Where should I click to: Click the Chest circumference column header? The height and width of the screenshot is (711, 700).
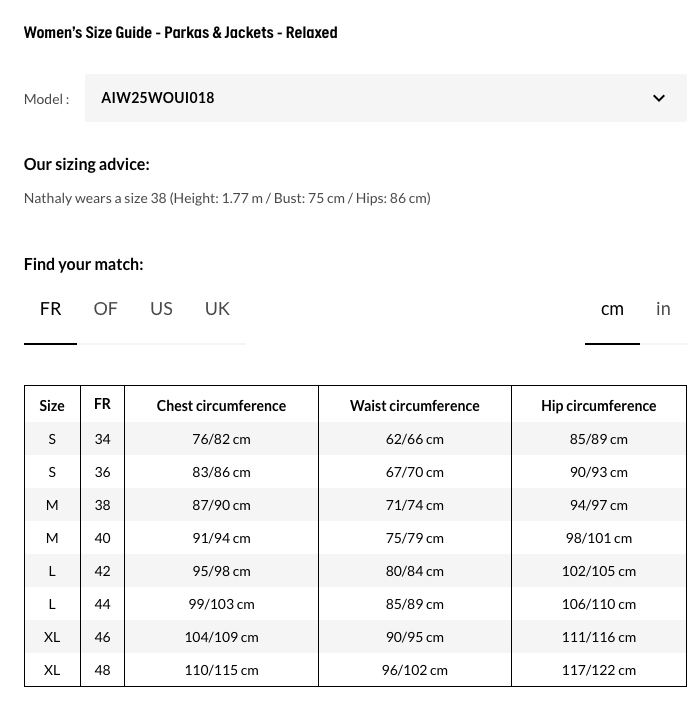click(221, 405)
